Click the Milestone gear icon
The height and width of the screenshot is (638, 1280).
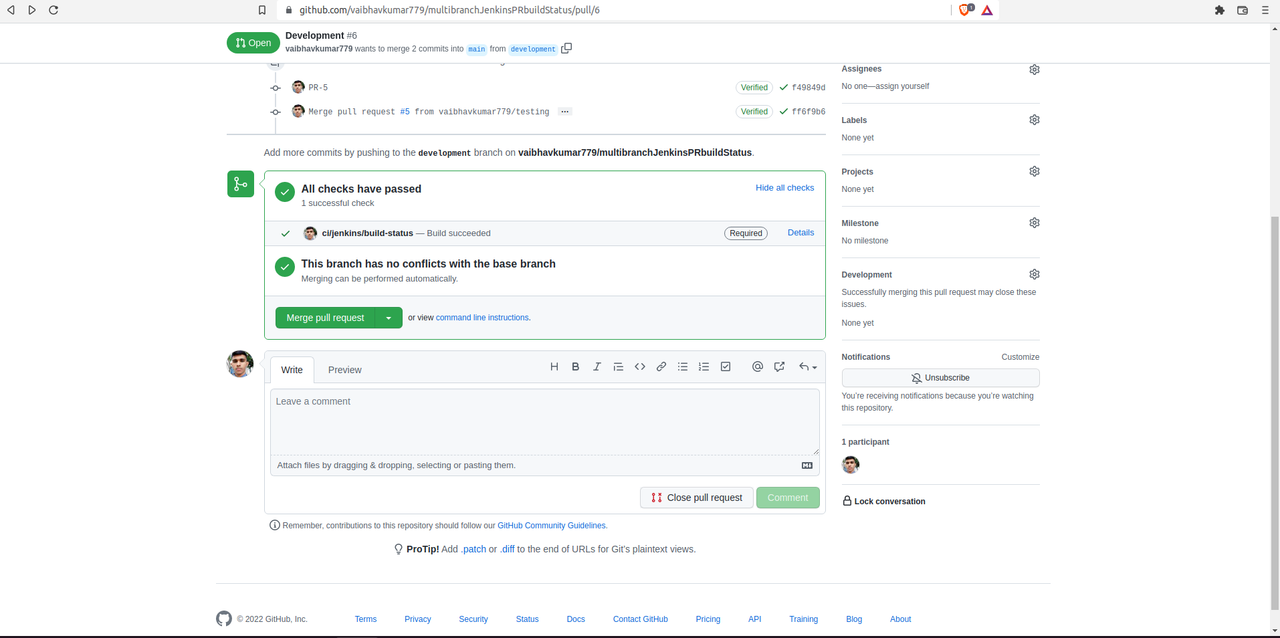click(1034, 222)
